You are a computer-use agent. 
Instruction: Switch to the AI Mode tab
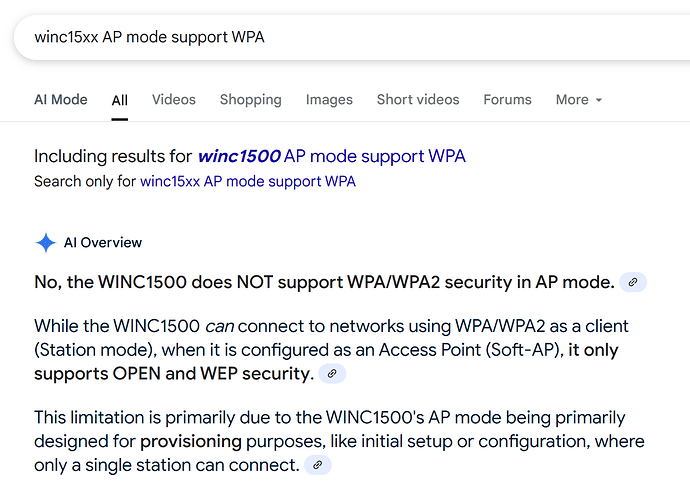click(61, 100)
